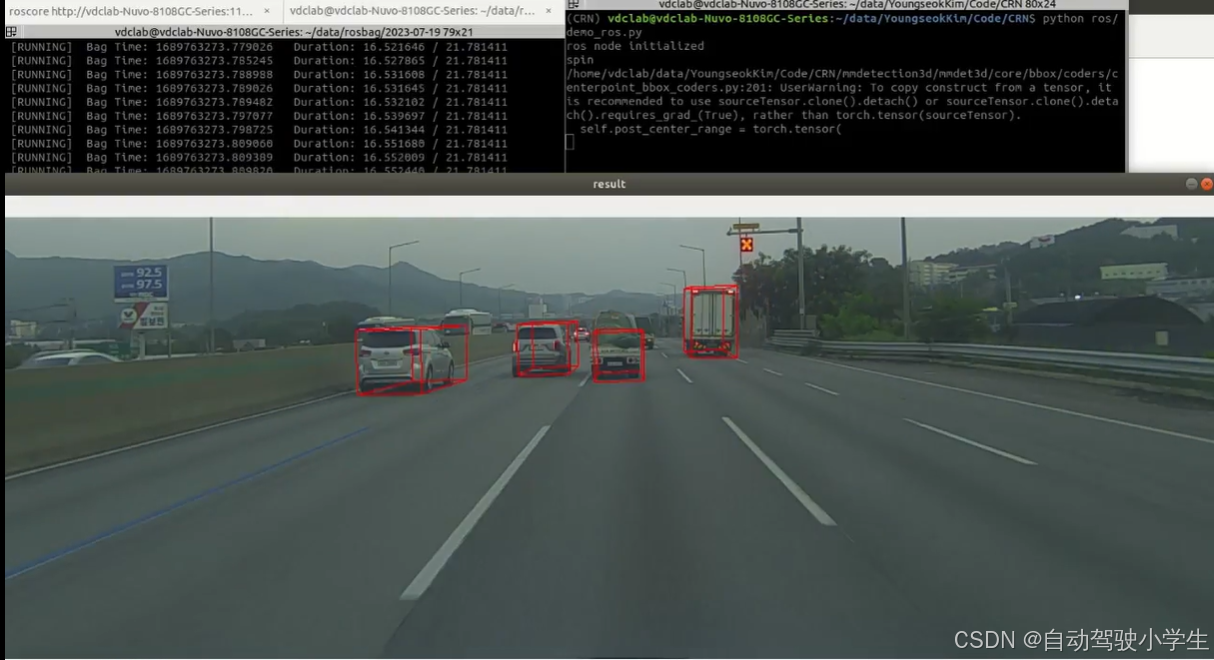This screenshot has height=660, width=1214.
Task: Click 'demo_ros.py' in the CRN terminal
Action: [x=604, y=32]
